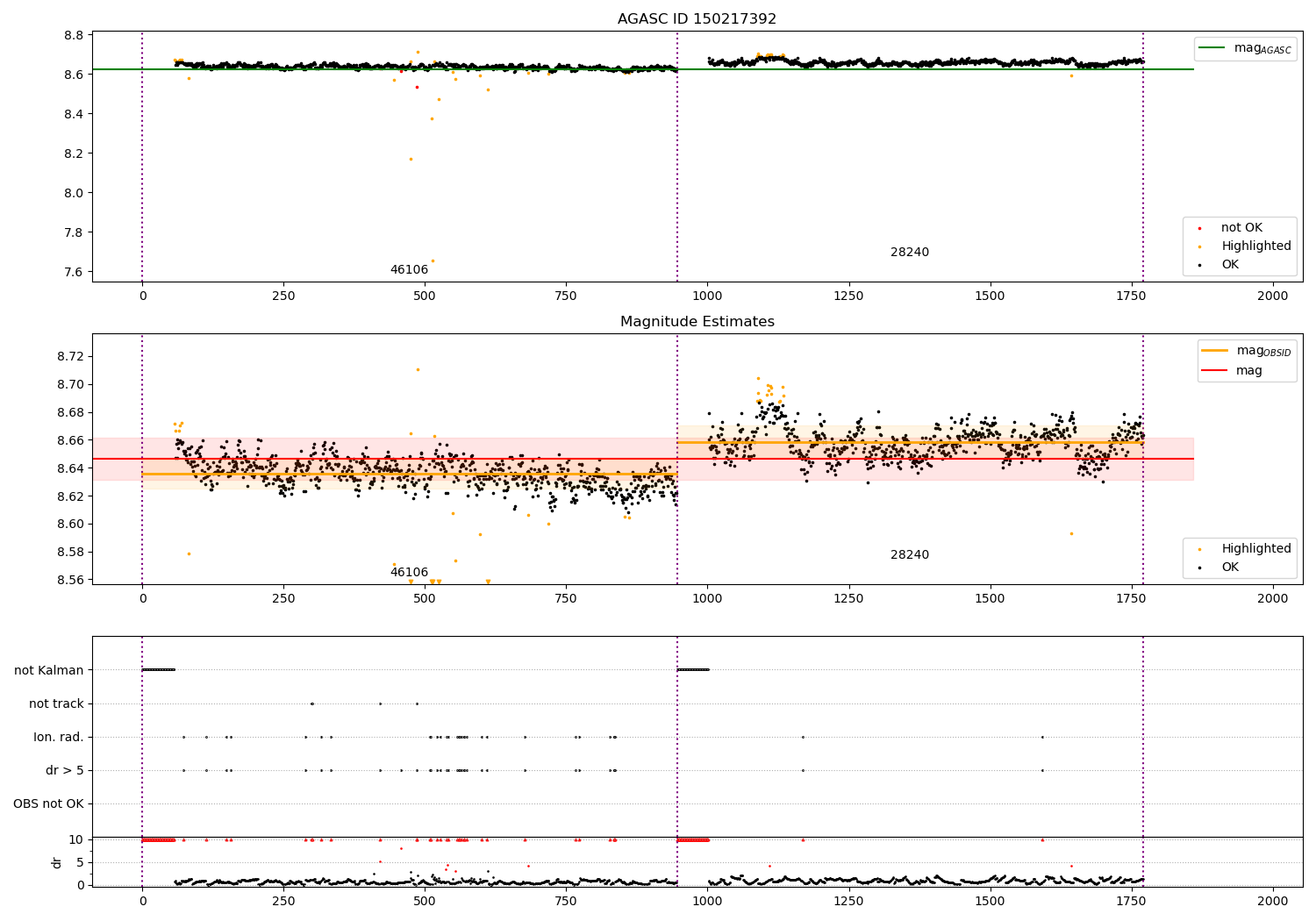The height and width of the screenshot is (921, 1316).
Task: Select the 7.6 tick on top plot
Action: [x=73, y=272]
